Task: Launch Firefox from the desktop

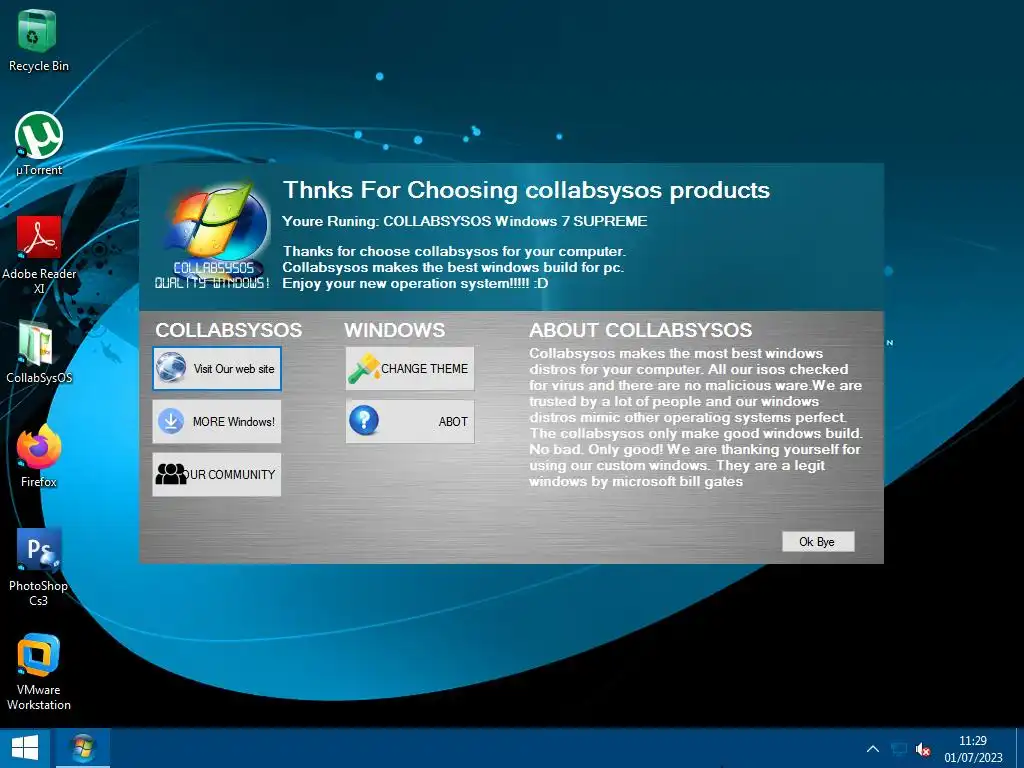Action: [39, 456]
